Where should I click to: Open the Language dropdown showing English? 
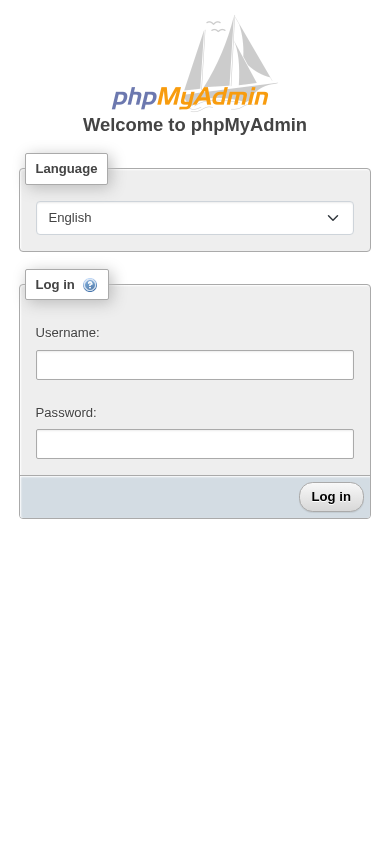(x=195, y=218)
